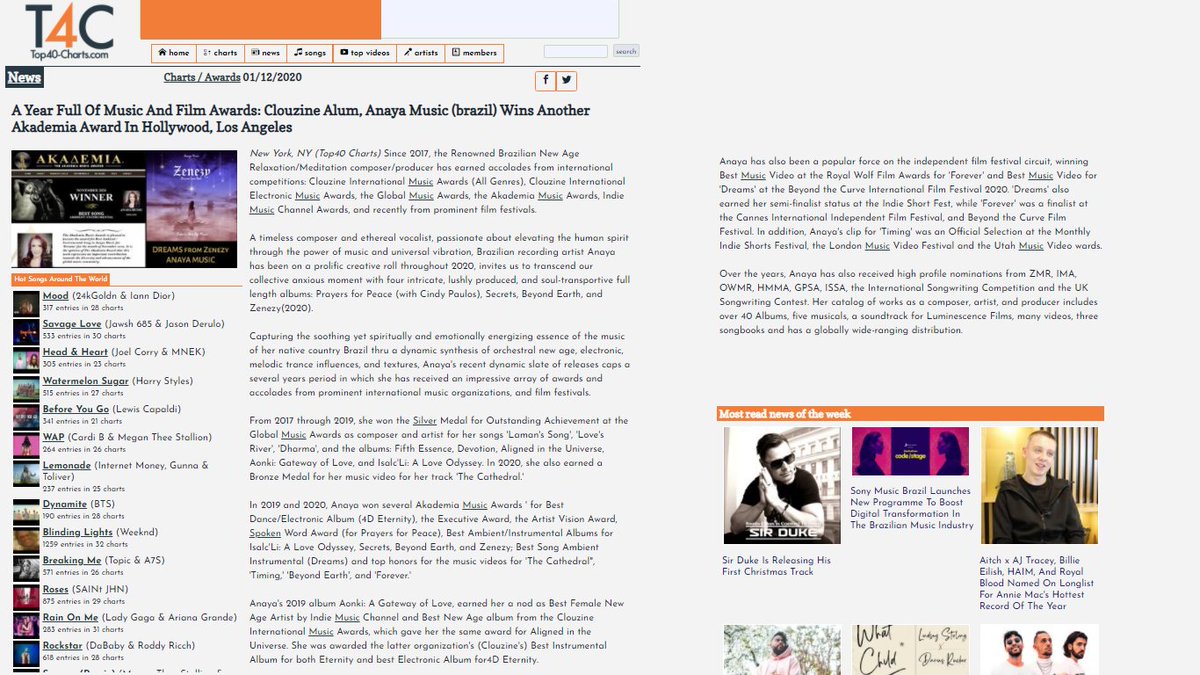Open the Savage Love chart entry
The image size is (1200, 675).
pos(72,324)
